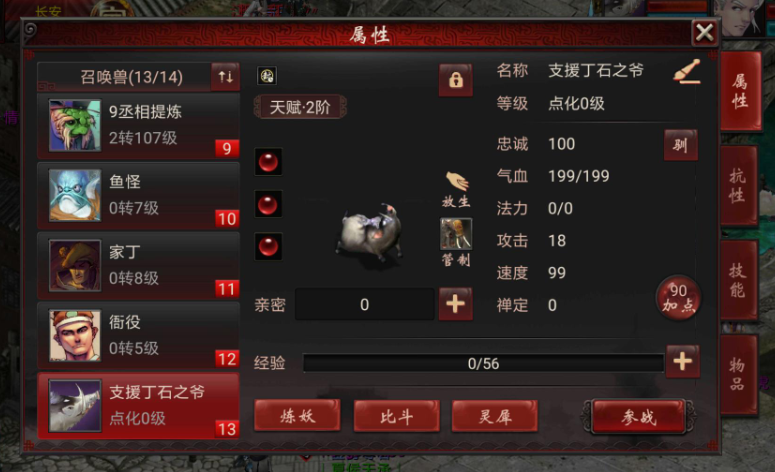Expand the 天赋·2阶 talent label
Viewport: 775px width, 472px height.
click(300, 107)
